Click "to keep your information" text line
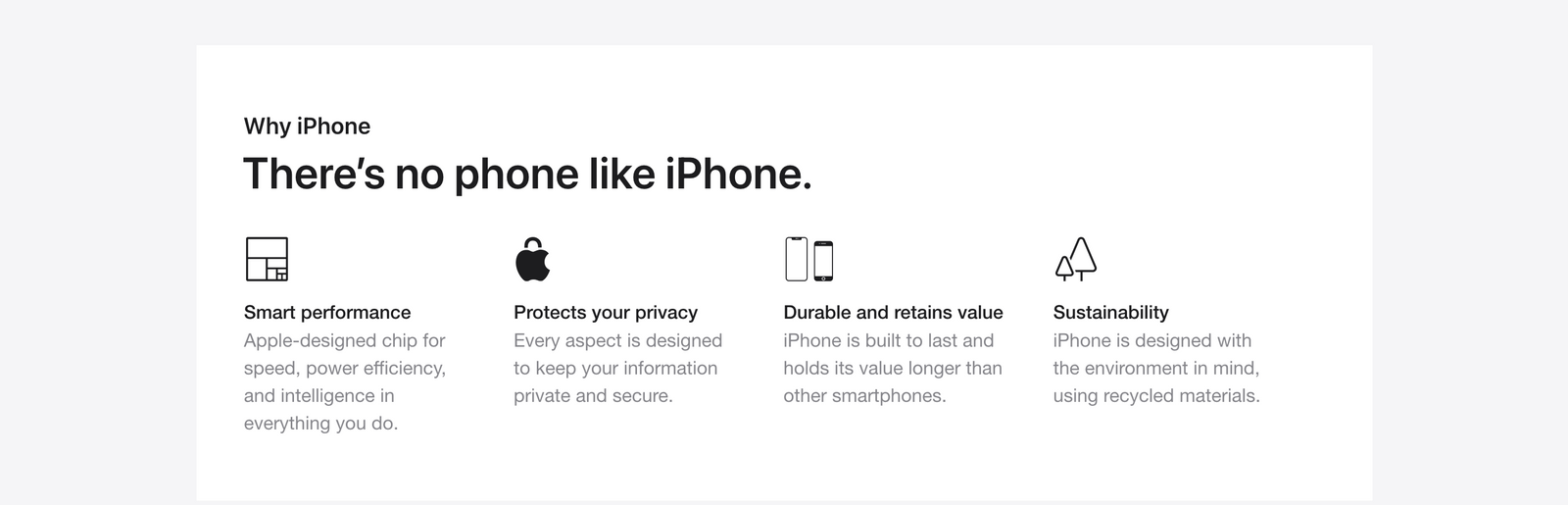The width and height of the screenshot is (1568, 505). (x=614, y=369)
